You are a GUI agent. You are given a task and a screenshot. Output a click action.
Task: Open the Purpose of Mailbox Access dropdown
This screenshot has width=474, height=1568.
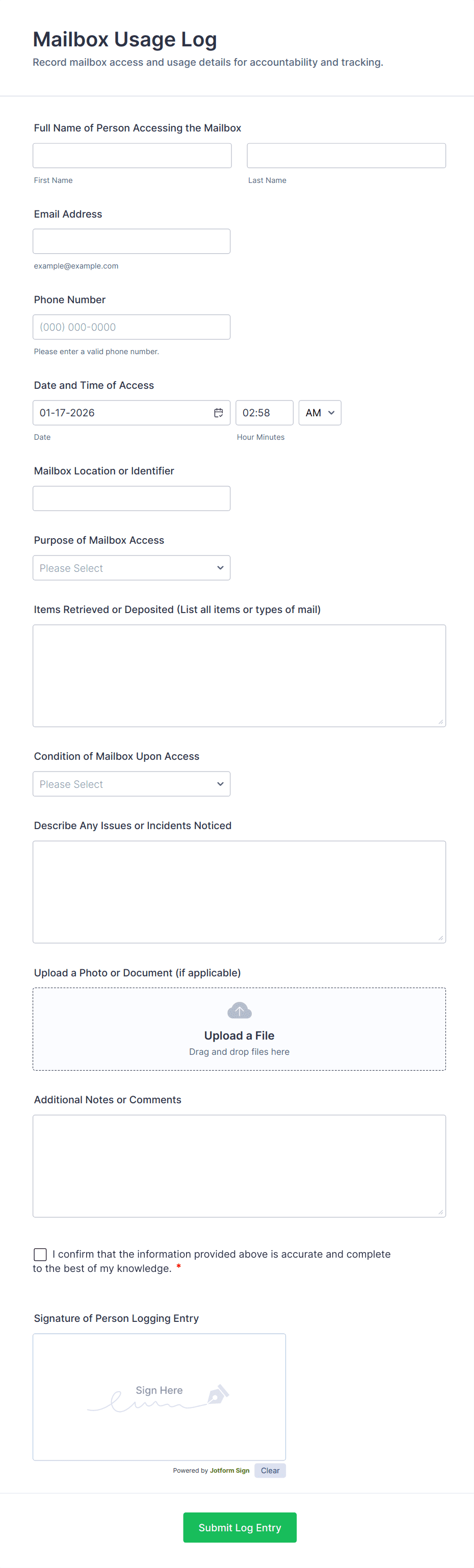pyautogui.click(x=131, y=567)
